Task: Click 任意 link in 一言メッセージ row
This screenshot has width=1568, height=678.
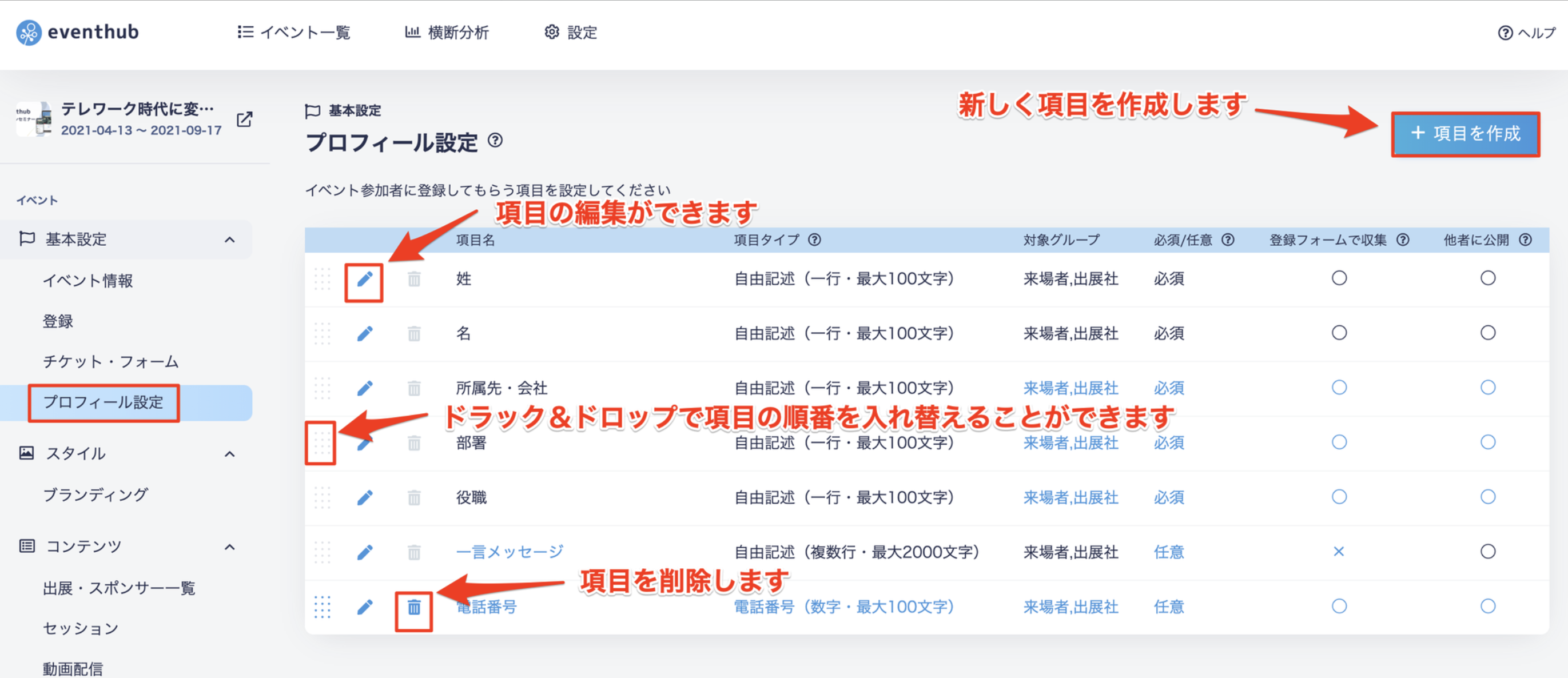Action: 1169,552
